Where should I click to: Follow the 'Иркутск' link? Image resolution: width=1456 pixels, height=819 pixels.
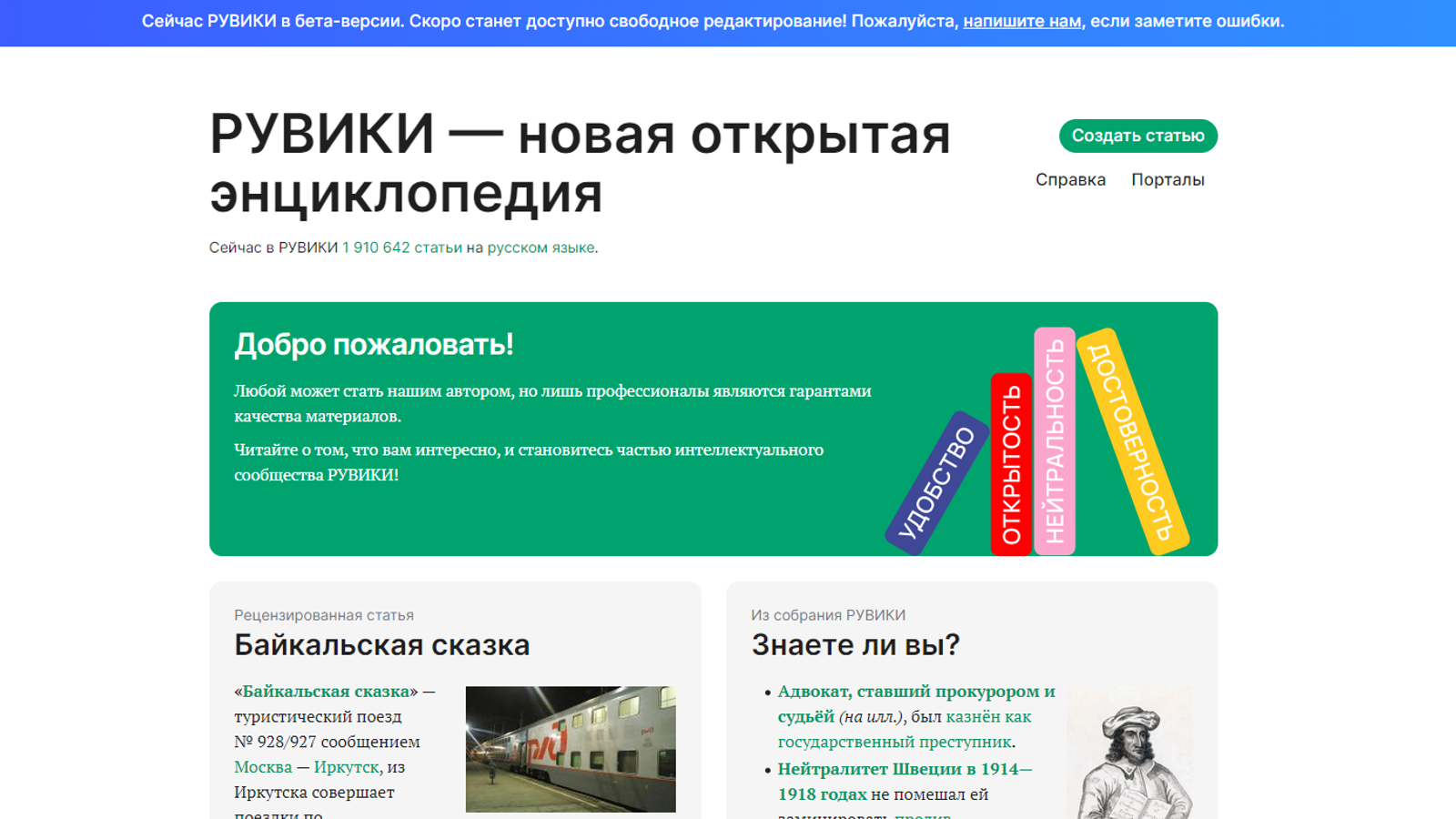347,767
